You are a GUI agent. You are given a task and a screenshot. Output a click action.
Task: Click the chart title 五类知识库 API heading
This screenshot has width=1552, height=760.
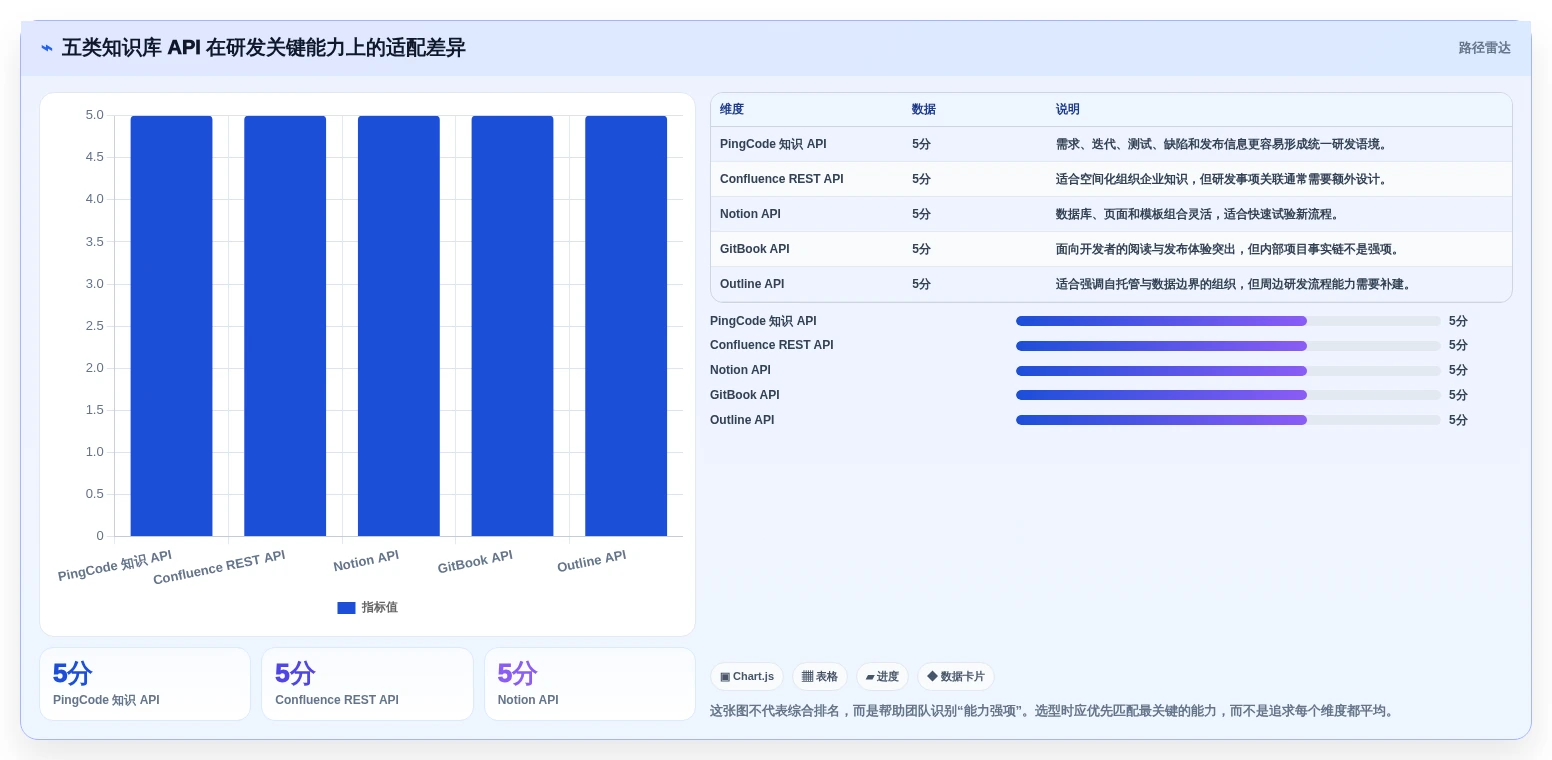[264, 48]
